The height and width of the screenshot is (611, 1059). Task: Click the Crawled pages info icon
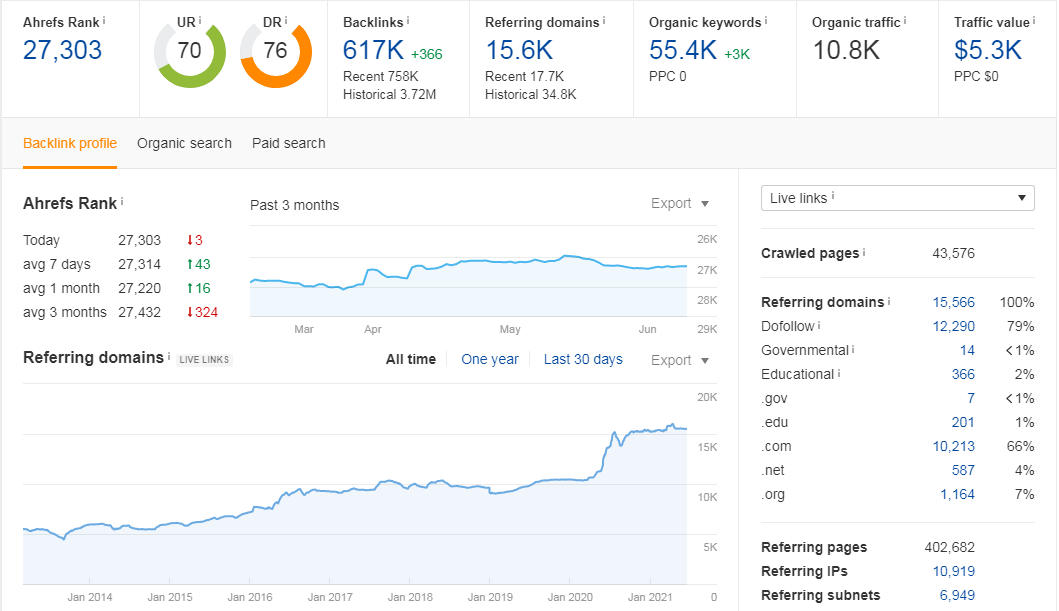point(864,252)
